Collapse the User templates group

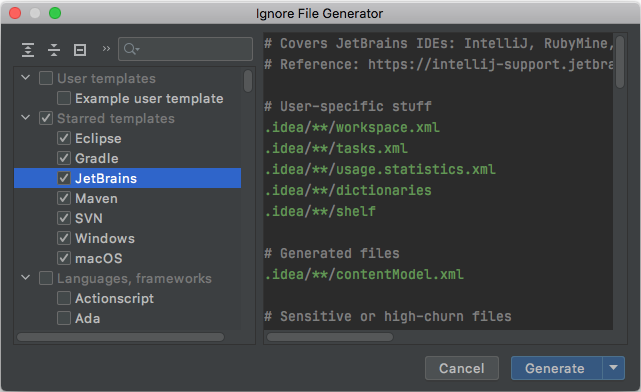click(x=25, y=77)
